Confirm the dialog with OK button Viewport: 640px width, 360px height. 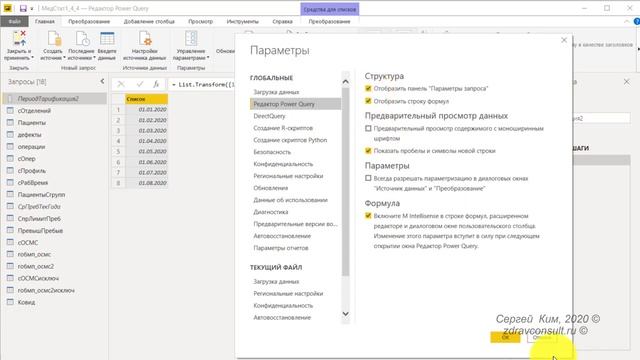(x=505, y=337)
